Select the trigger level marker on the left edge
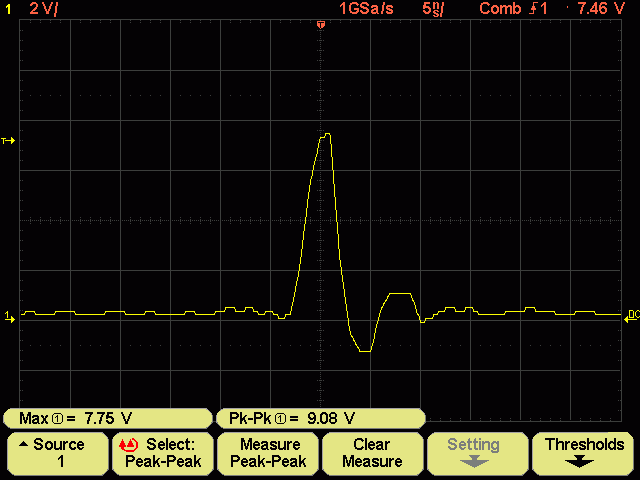This screenshot has height=480, width=640. pyautogui.click(x=8, y=141)
